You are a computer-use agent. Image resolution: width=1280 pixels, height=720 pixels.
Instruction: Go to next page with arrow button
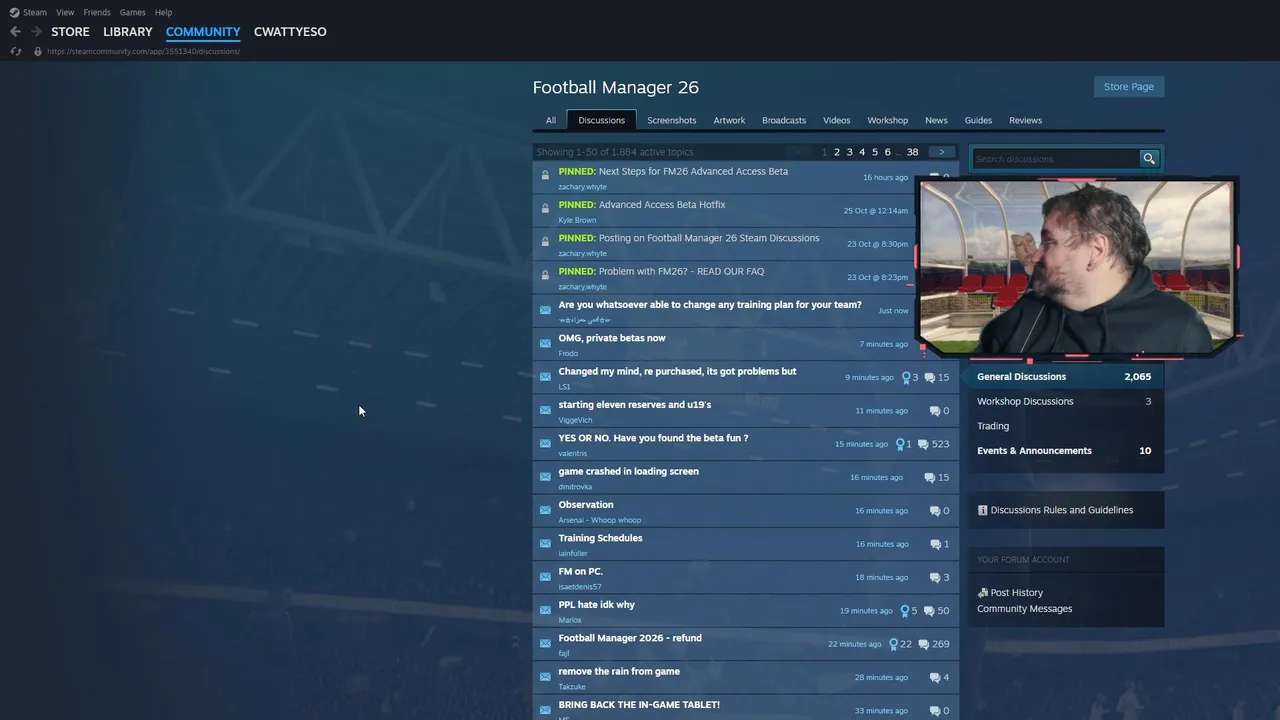tap(941, 152)
